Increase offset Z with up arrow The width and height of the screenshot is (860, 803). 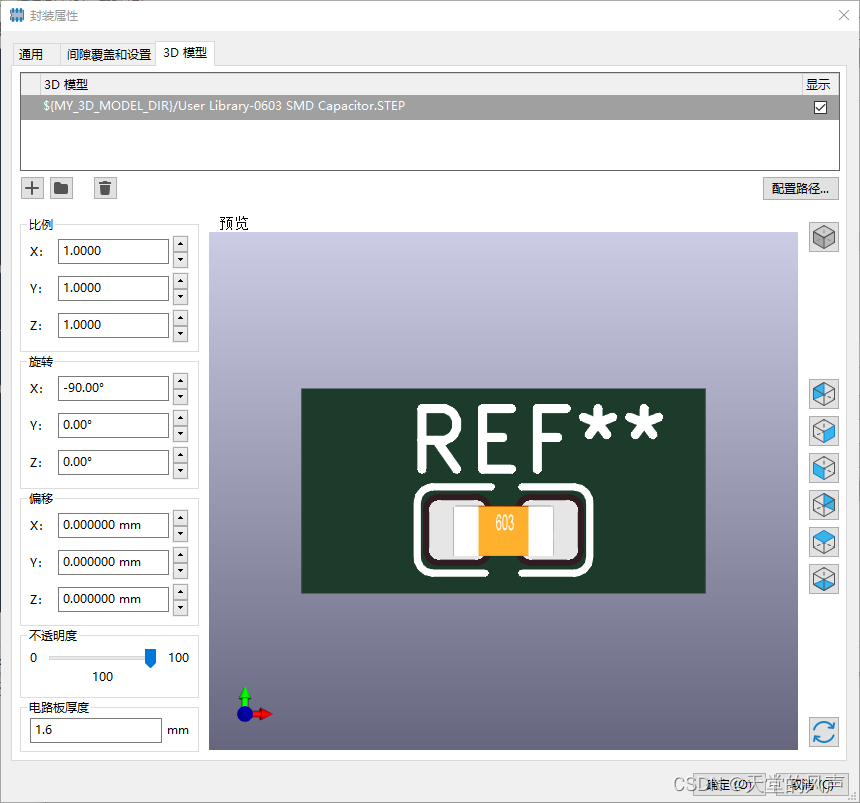(180, 592)
